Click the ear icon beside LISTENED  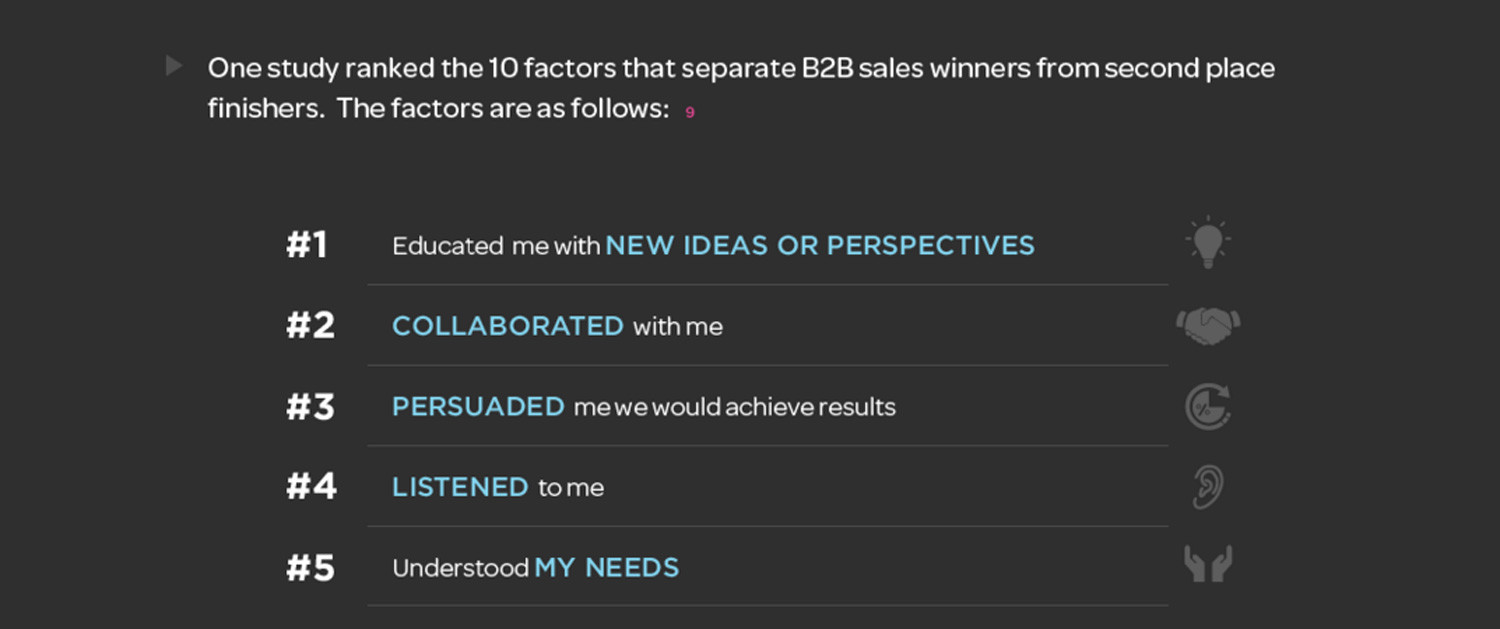tap(1208, 487)
